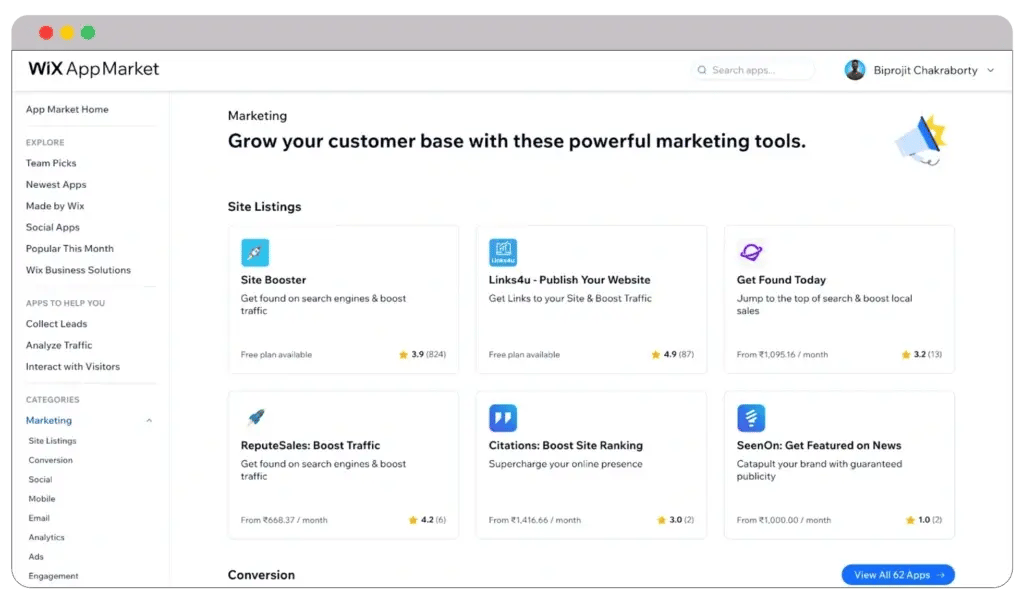1024x601 pixels.
Task: Click the Wix App Market logo
Action: tap(94, 69)
